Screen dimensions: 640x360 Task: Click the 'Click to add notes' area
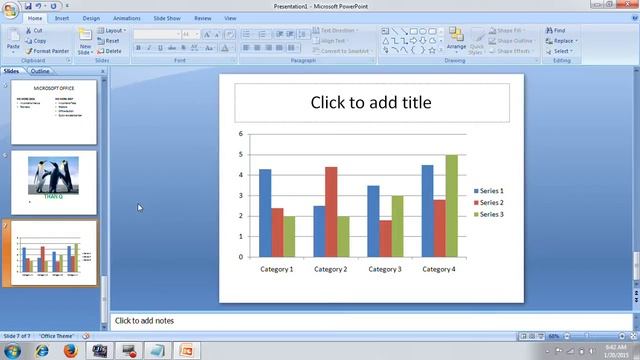(371, 321)
